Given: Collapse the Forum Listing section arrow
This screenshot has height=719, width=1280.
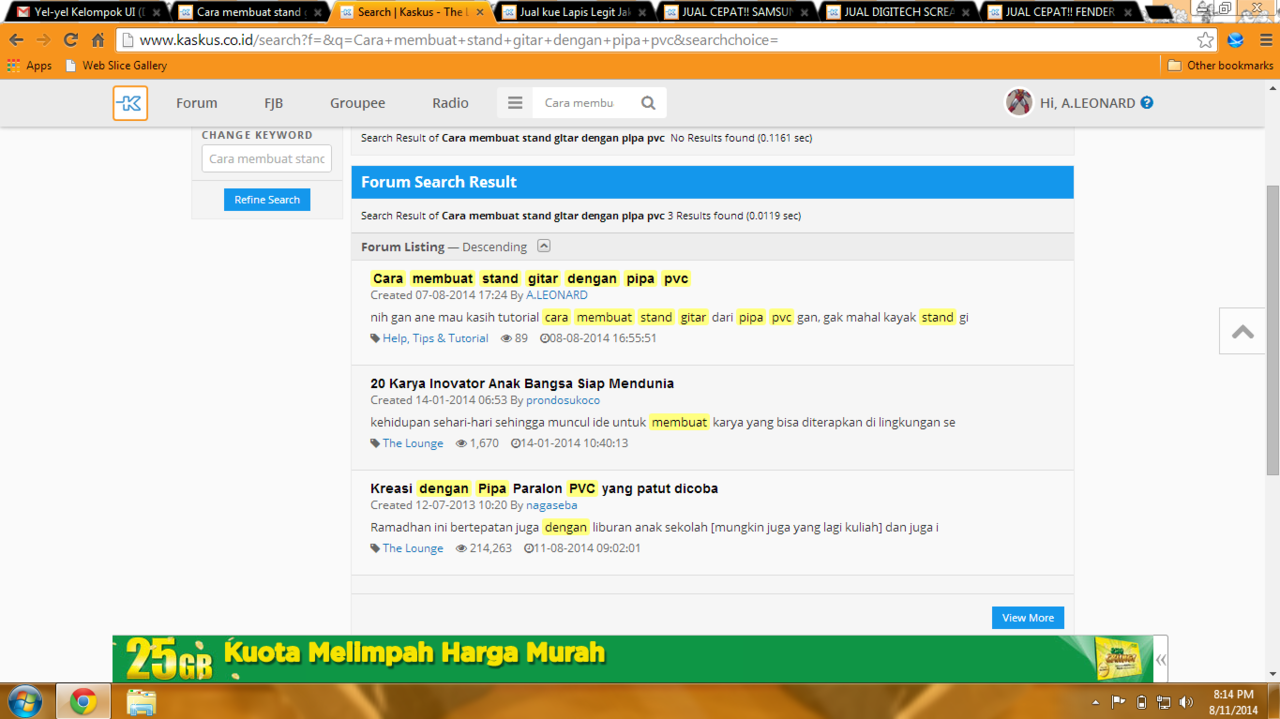Looking at the screenshot, I should pyautogui.click(x=543, y=246).
